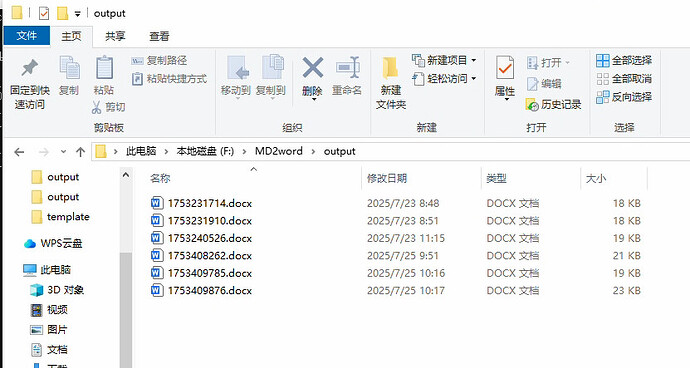Screen dimensions: 690x368
Task: Click the Delete (删除) X icon
Action: 312,68
